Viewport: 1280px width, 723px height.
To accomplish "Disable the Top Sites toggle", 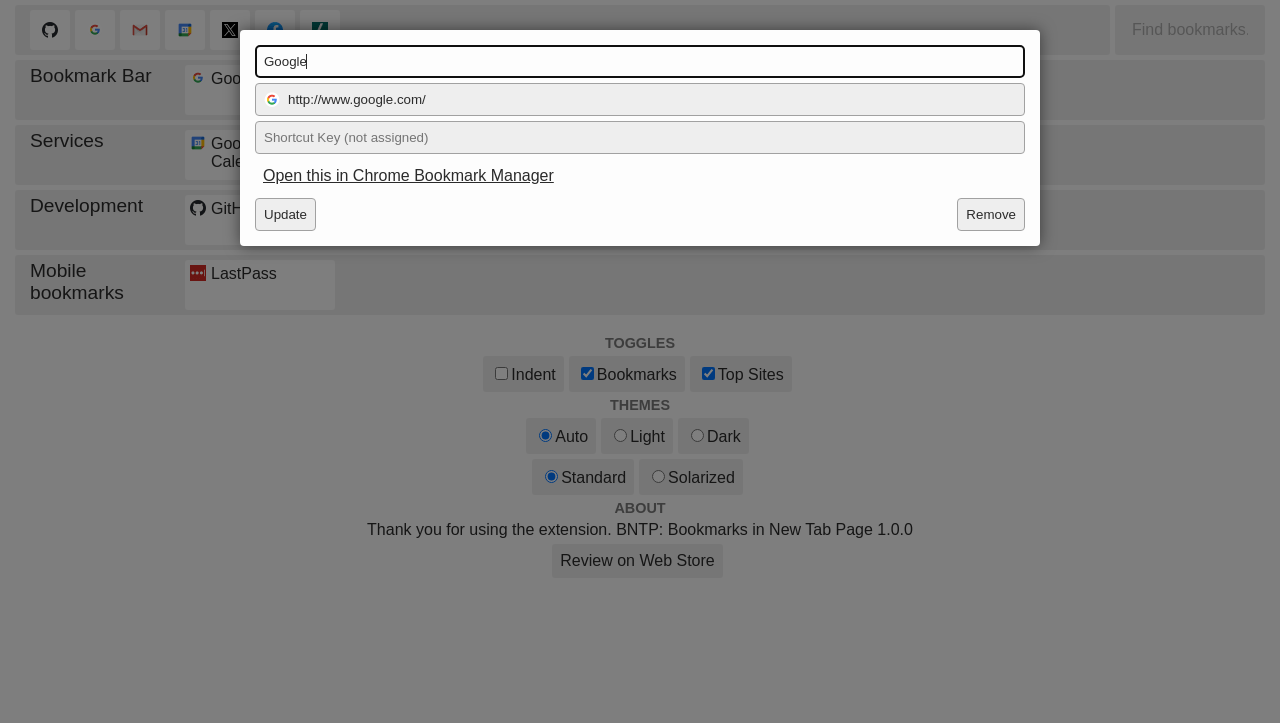I will coord(708,373).
